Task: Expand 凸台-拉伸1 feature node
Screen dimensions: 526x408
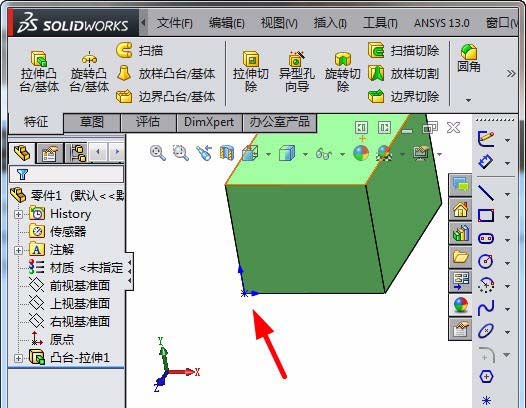Action: click(x=18, y=358)
